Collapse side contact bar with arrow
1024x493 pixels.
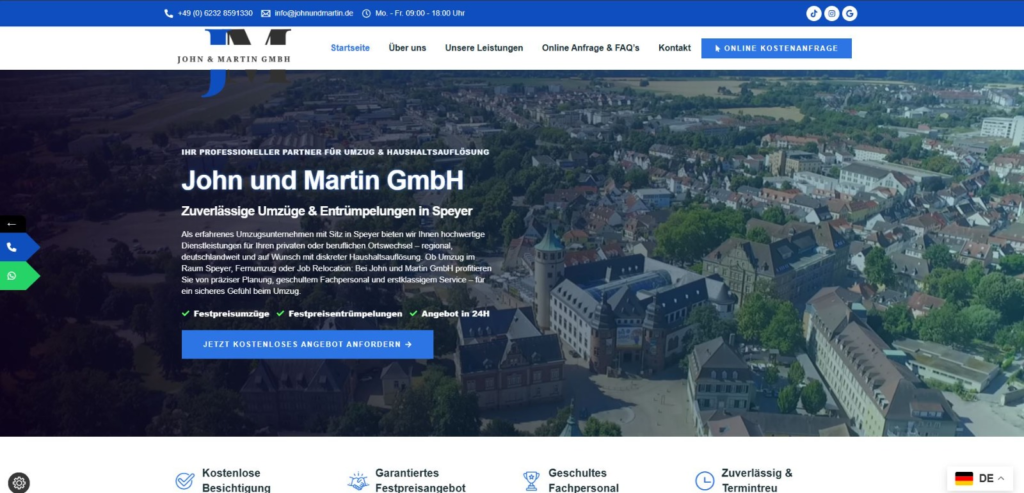click(x=12, y=224)
